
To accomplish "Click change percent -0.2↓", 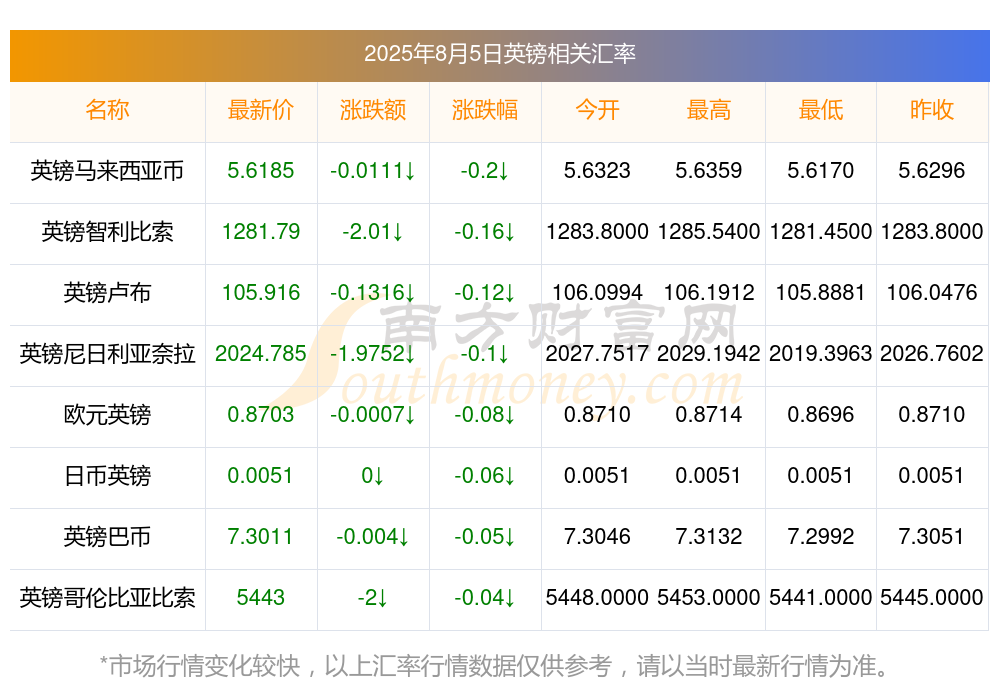I will [x=485, y=170].
